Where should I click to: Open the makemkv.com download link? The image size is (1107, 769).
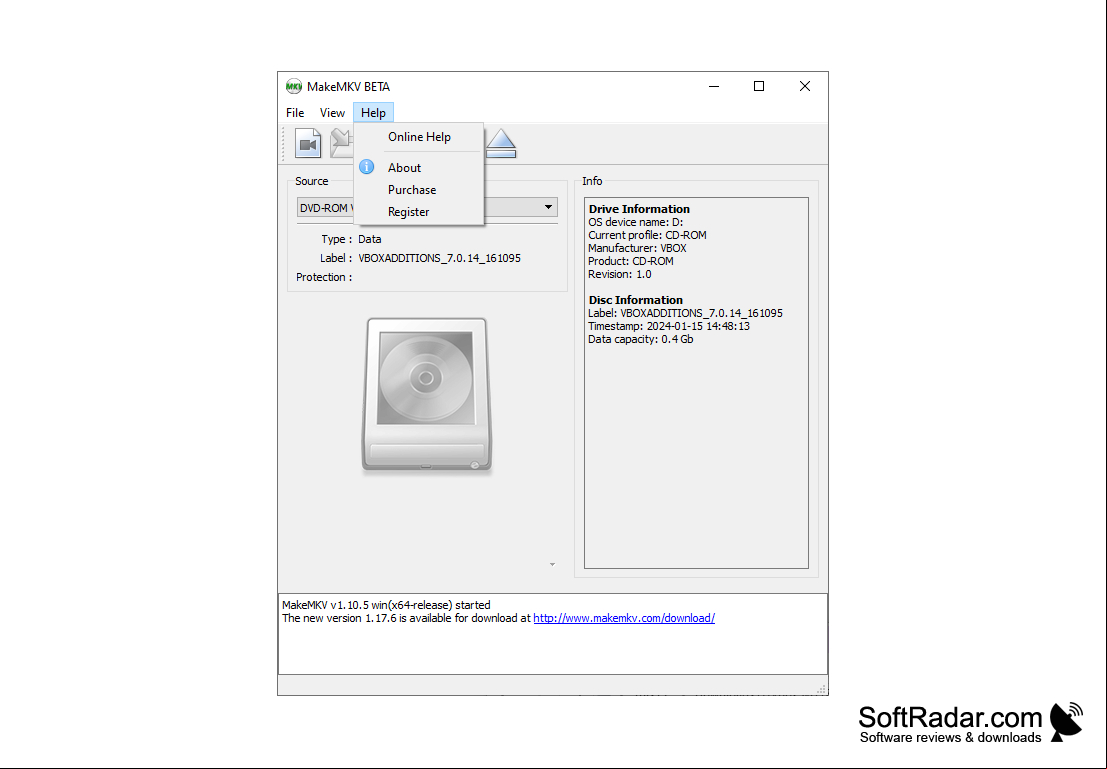tap(624, 619)
